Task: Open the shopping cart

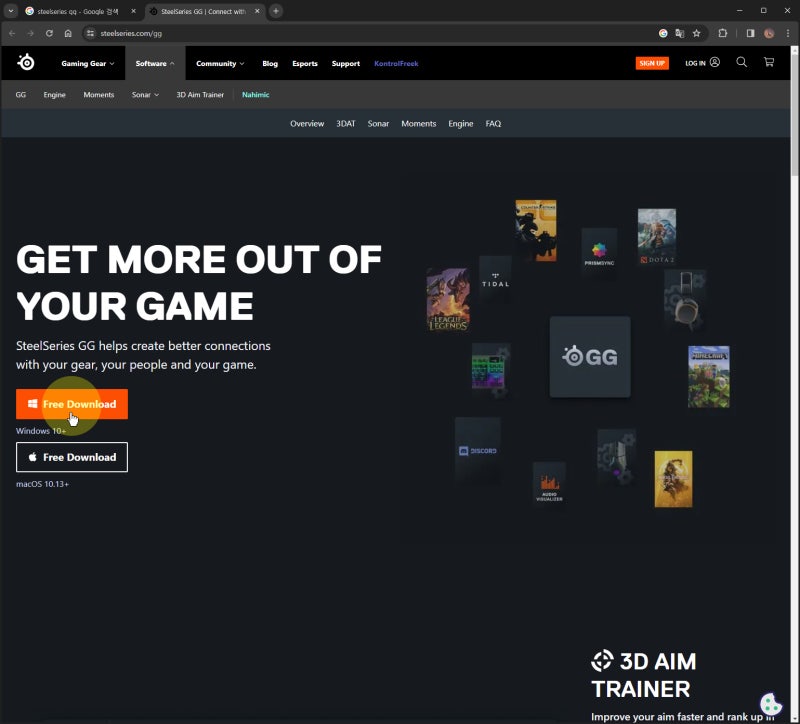Action: 768,62
